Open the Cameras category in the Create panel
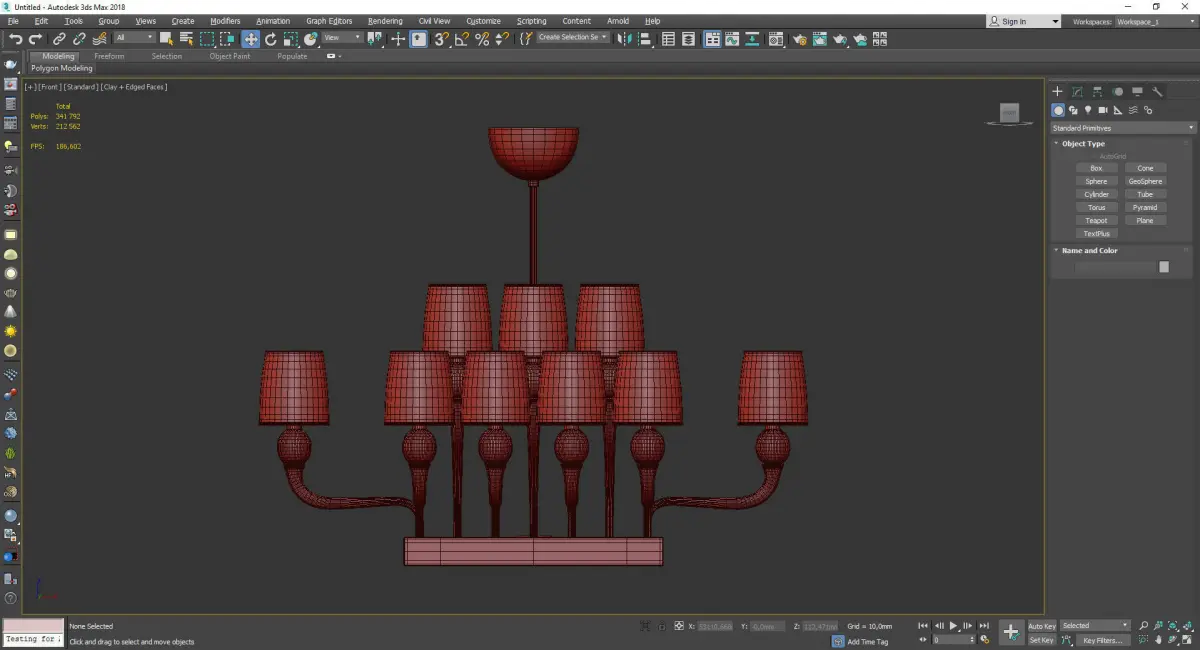 (x=1103, y=110)
